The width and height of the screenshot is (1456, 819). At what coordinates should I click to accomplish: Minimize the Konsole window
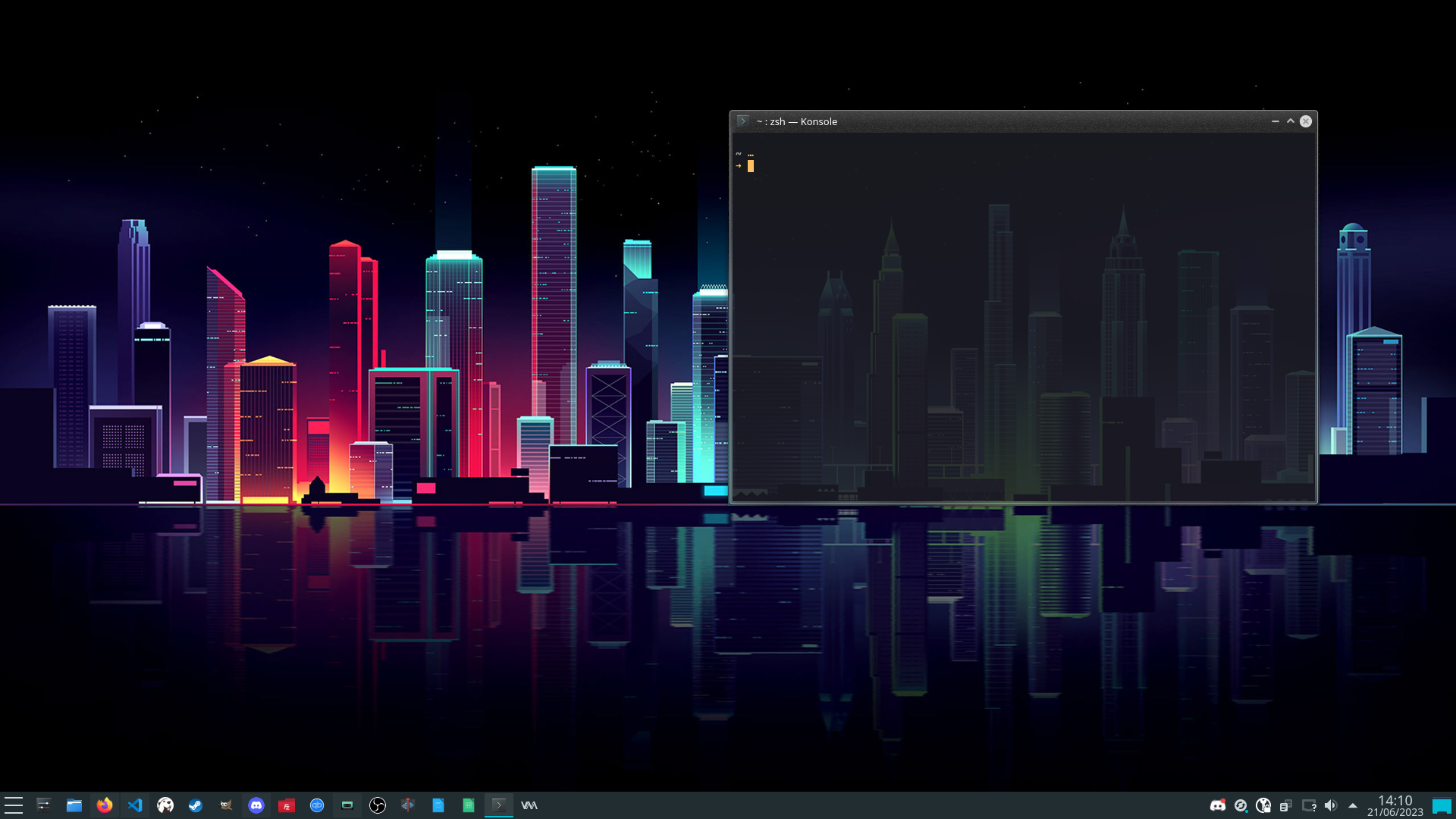[1275, 121]
